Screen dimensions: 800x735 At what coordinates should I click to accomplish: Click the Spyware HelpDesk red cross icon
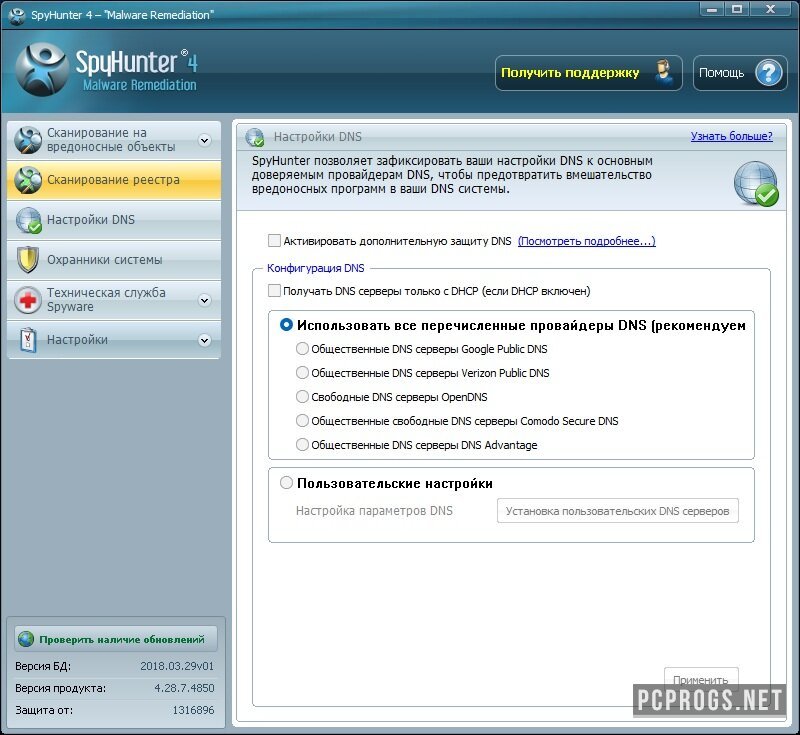pos(29,300)
